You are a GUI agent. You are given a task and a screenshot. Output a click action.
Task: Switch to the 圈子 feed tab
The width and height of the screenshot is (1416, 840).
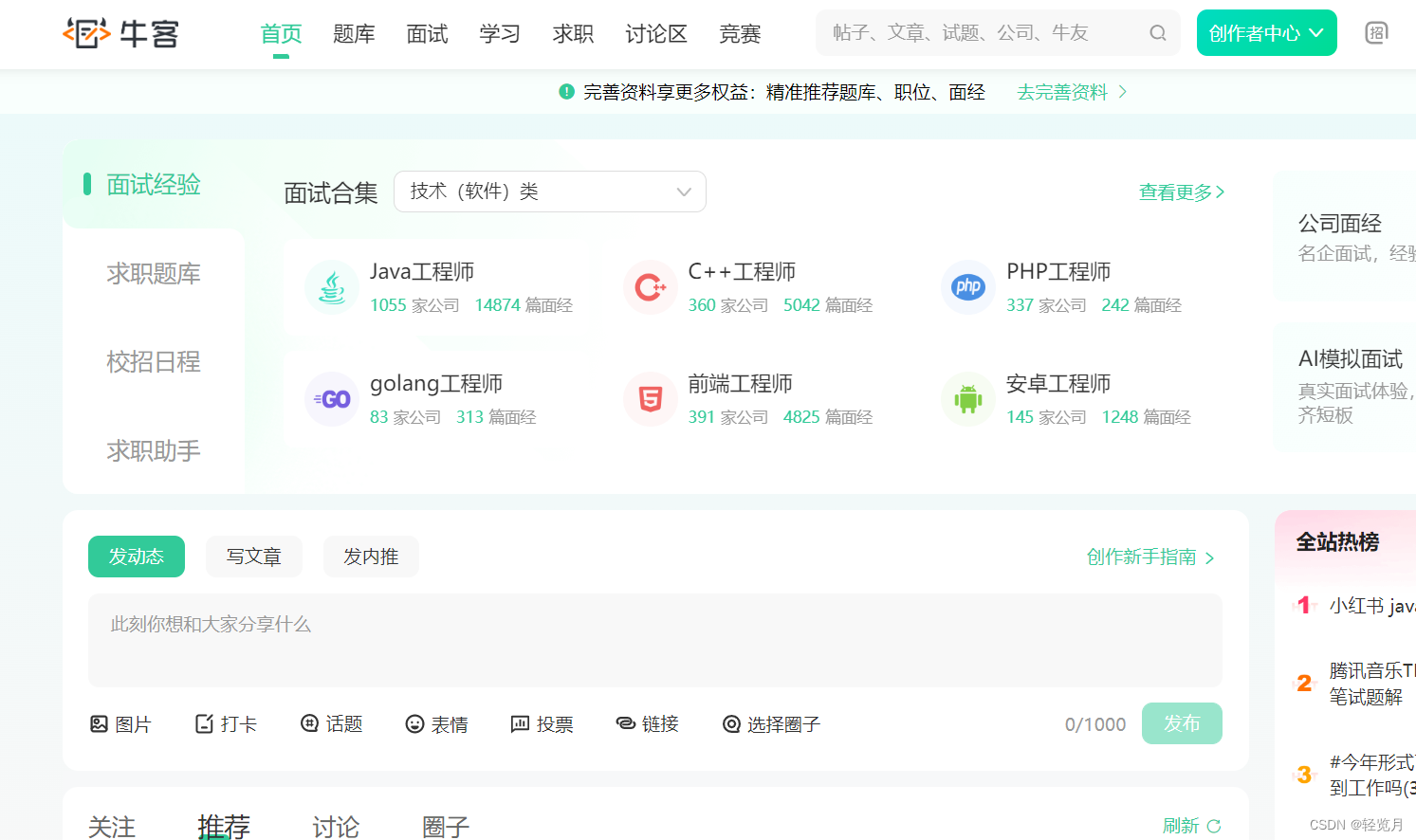click(x=446, y=827)
